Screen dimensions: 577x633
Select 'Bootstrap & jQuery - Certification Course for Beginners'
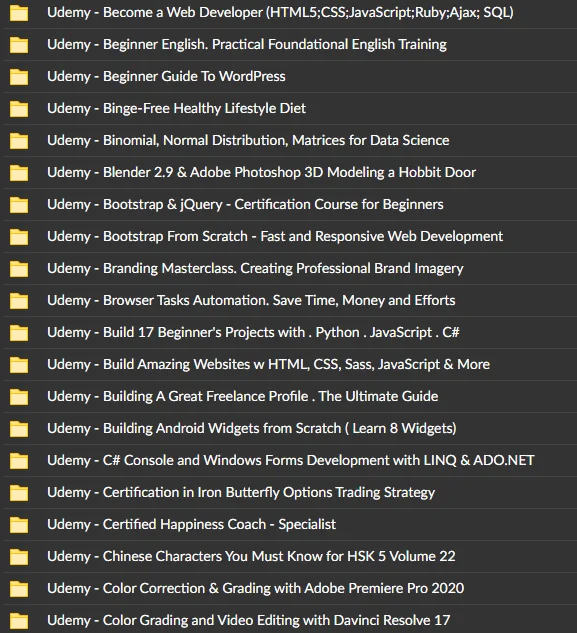tap(273, 204)
